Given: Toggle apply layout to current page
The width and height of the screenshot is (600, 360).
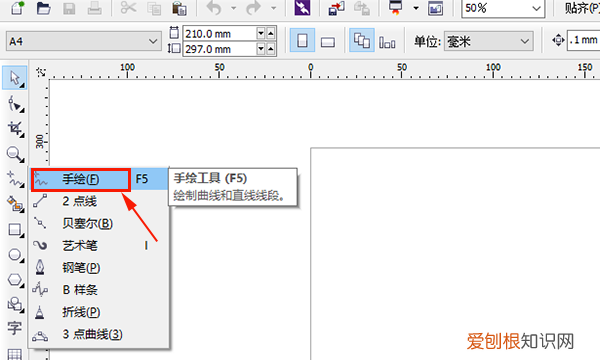Looking at the screenshot, I should (x=387, y=42).
